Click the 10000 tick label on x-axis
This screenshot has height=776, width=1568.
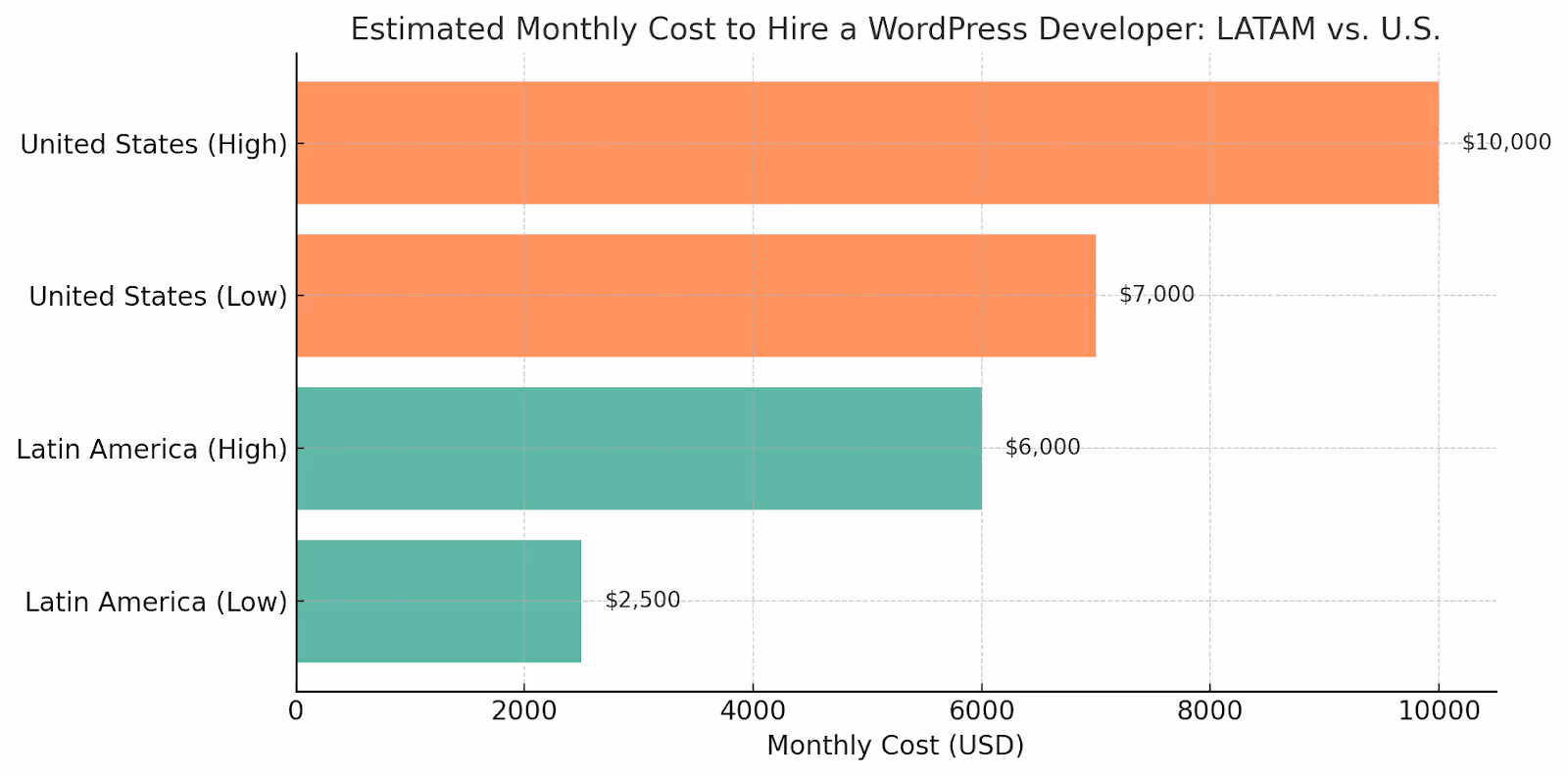1439,710
